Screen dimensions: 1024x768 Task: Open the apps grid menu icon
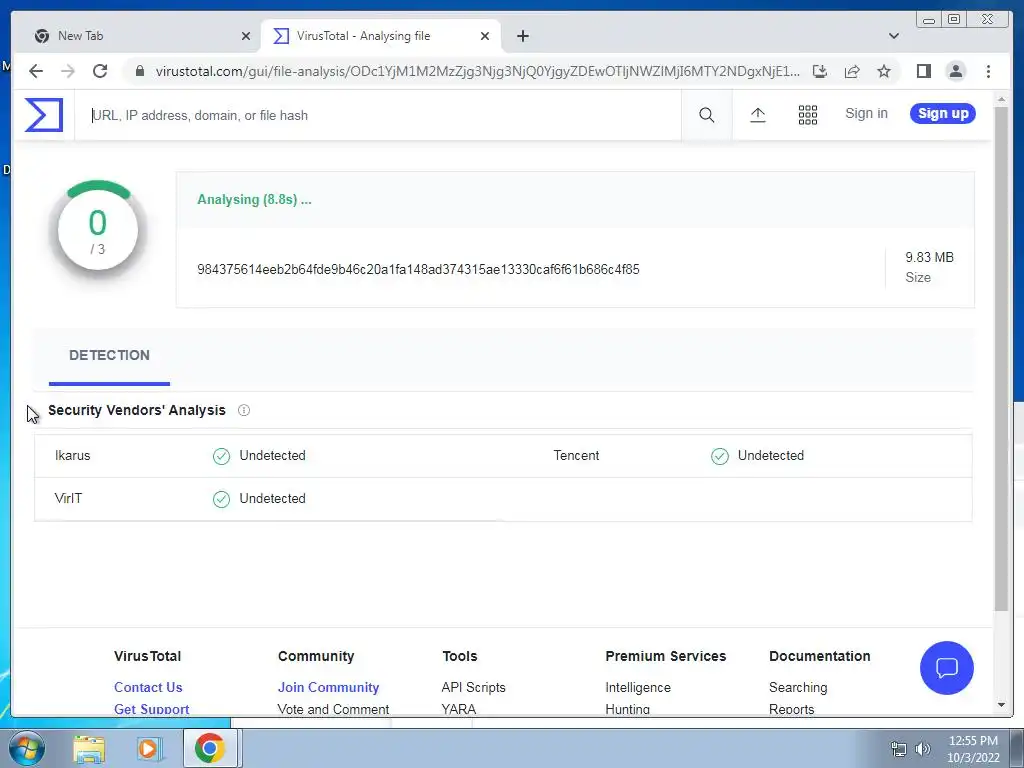(808, 116)
